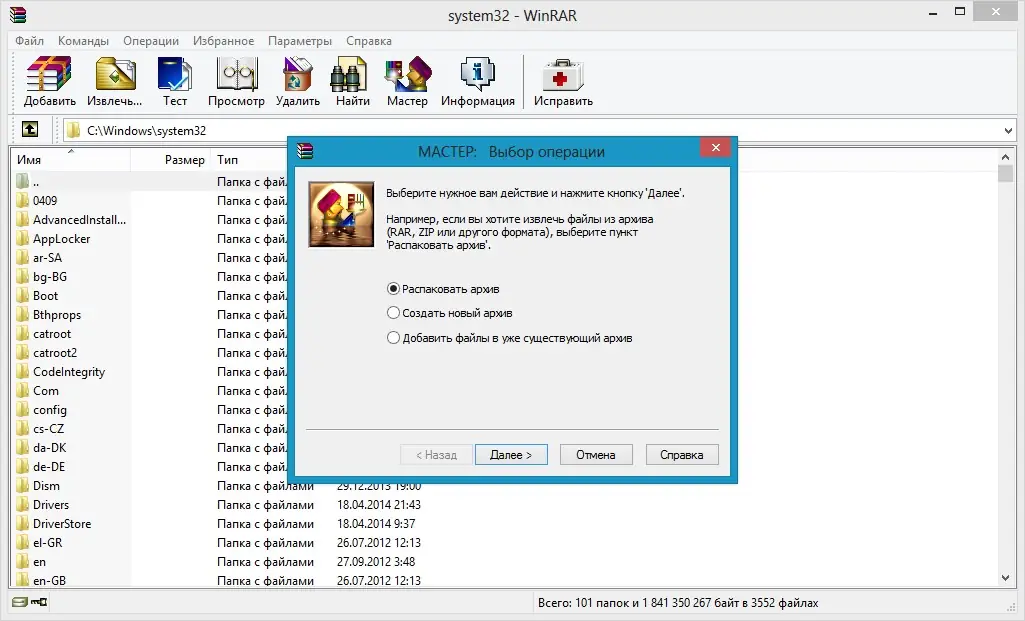The width and height of the screenshot is (1025, 621).
Task: Click the 'Далее >' button
Action: coord(511,455)
